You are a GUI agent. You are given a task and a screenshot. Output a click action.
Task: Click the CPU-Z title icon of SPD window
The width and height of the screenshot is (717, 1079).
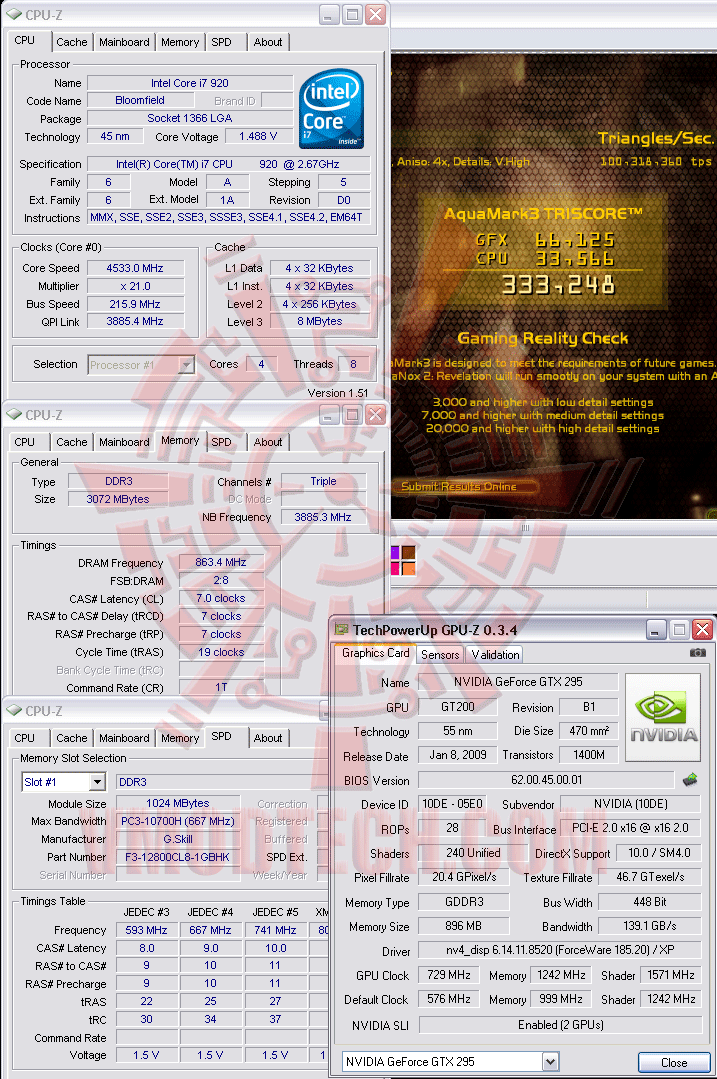(14, 710)
